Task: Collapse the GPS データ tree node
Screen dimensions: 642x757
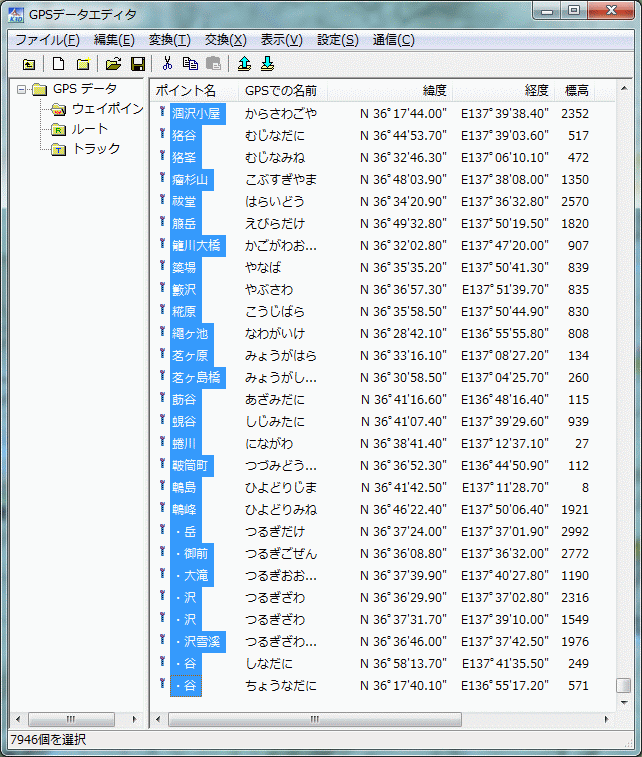Action: pos(21,89)
